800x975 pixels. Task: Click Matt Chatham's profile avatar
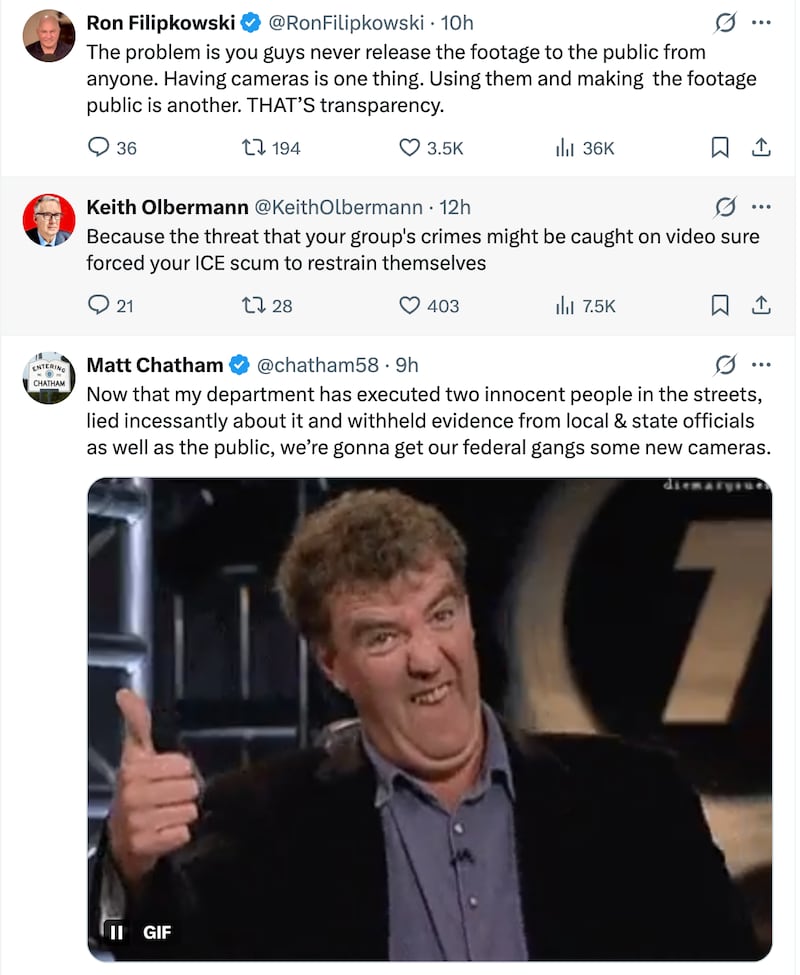49,378
